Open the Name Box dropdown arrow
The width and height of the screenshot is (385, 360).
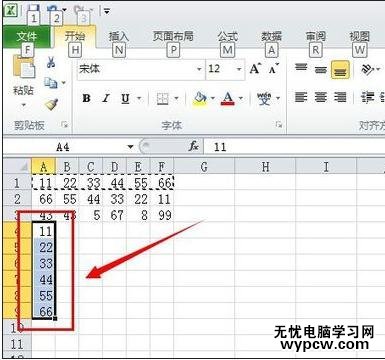coord(130,147)
